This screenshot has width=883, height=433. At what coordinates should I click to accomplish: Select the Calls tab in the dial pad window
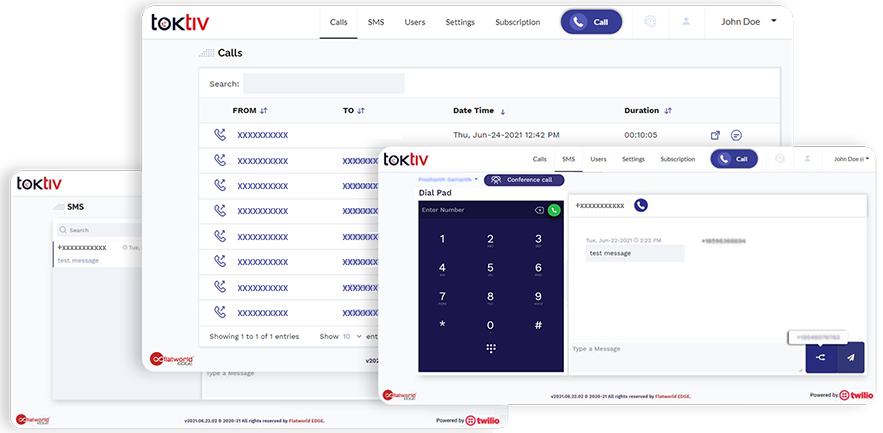pyautogui.click(x=539, y=159)
